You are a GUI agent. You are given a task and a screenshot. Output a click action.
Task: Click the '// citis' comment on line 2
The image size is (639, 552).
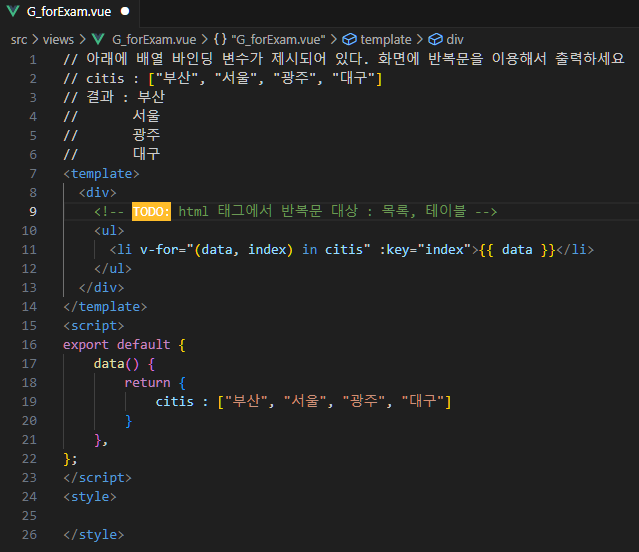[223, 78]
